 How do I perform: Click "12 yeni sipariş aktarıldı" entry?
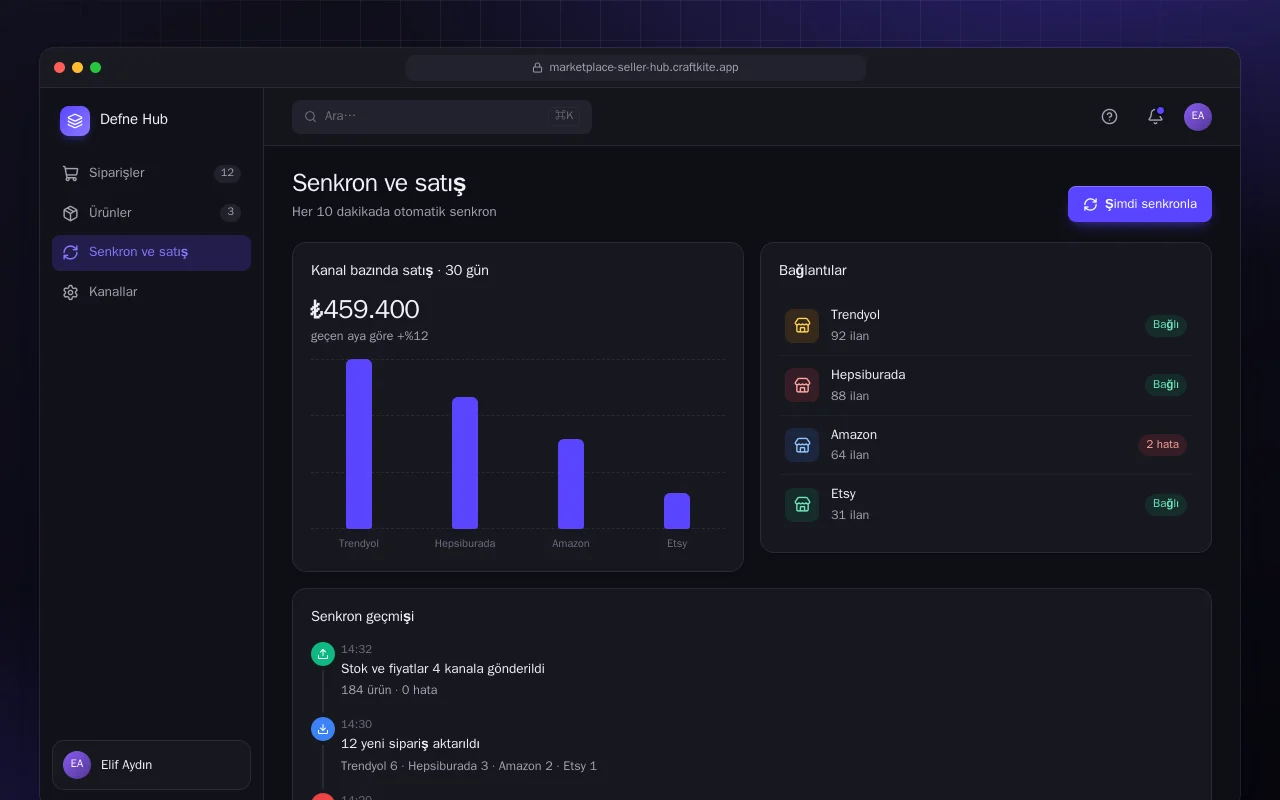410,744
